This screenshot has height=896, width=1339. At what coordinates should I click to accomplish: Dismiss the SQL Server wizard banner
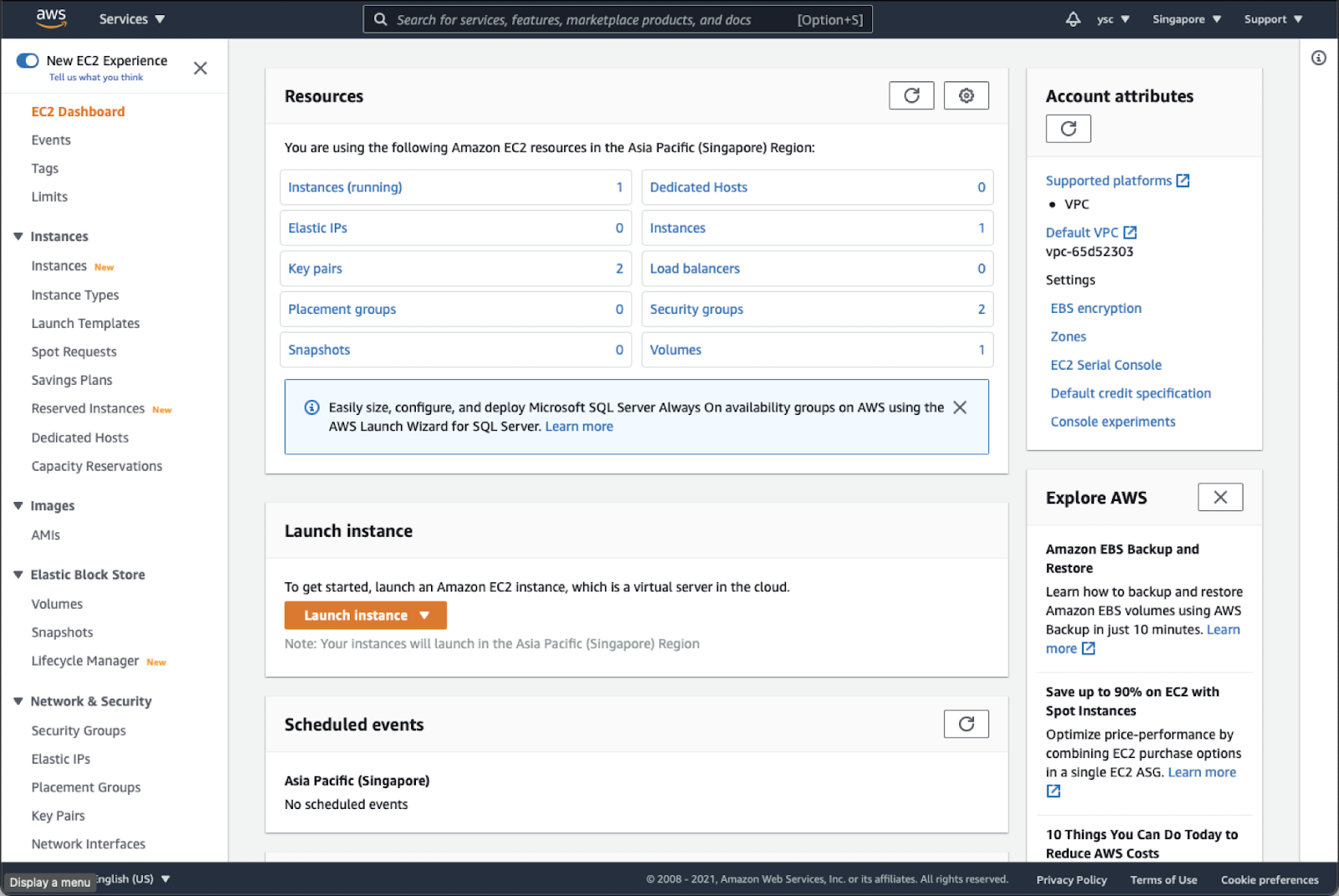(x=960, y=407)
